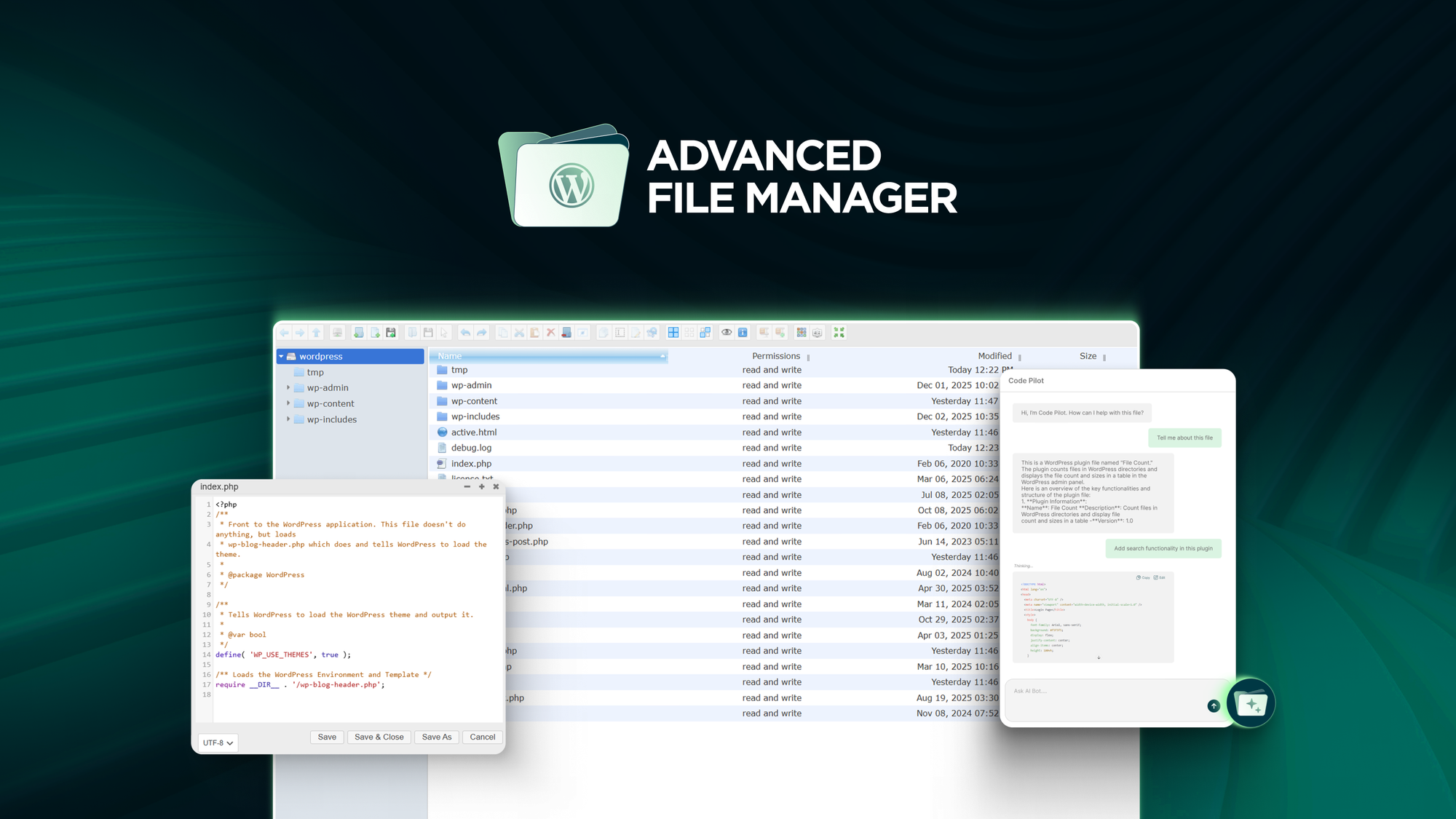This screenshot has width=1456, height=819.
Task: Switch to icons view using the grid icon
Action: tap(672, 333)
